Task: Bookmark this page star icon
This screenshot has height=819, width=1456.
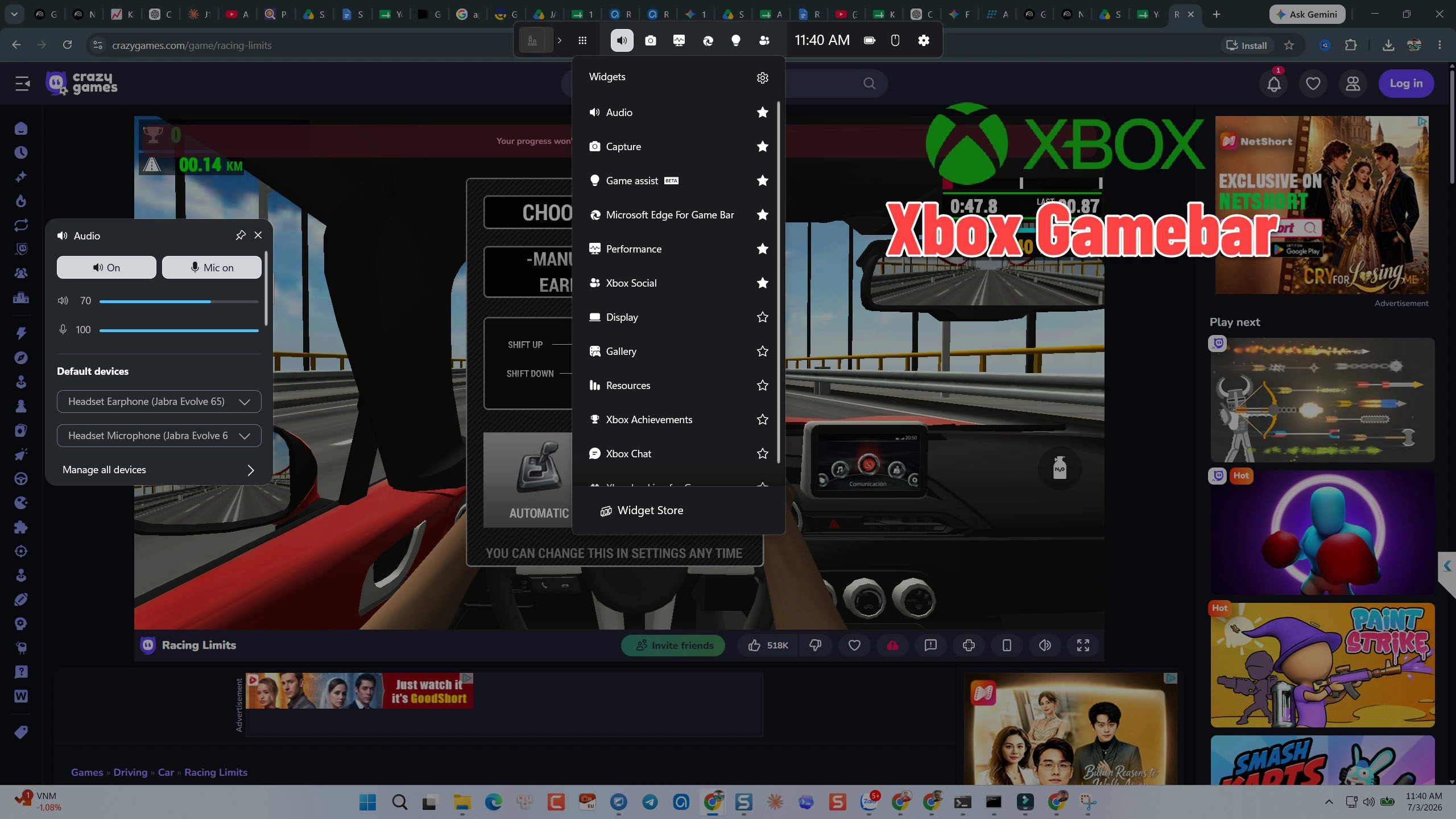Action: point(1289,45)
